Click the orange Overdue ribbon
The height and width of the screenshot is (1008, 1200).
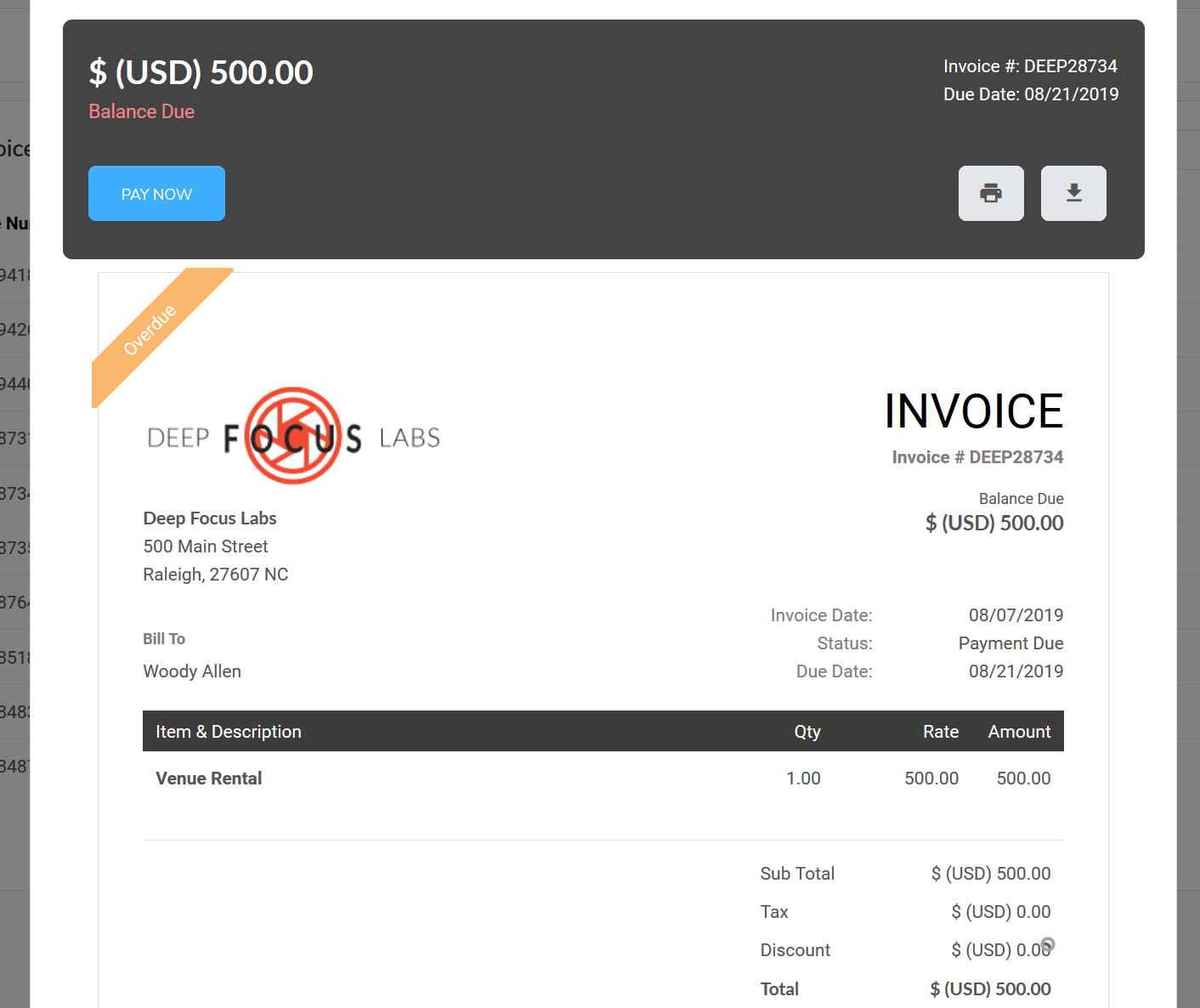[x=151, y=329]
